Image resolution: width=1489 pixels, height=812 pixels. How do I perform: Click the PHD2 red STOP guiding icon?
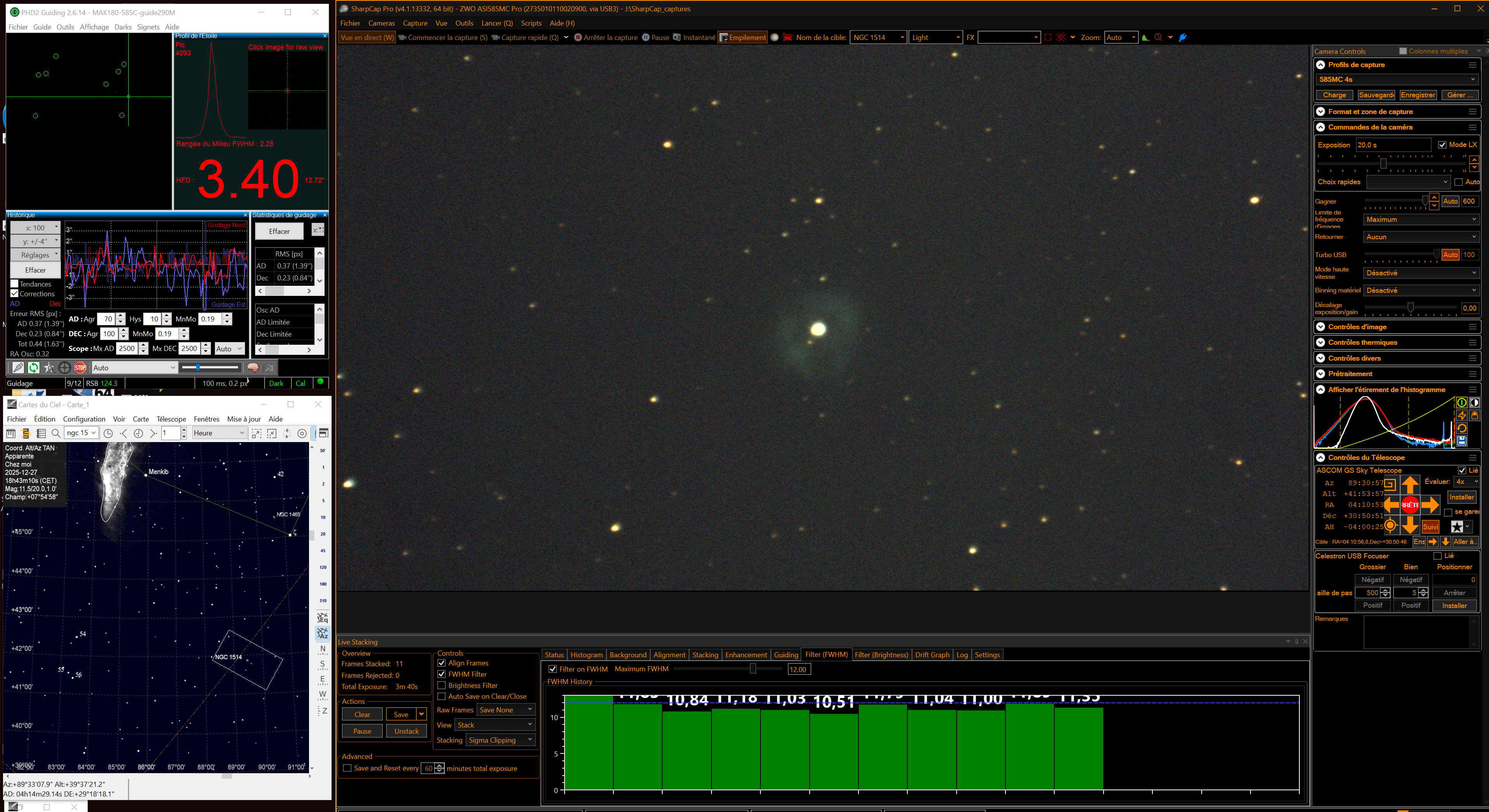[x=80, y=368]
